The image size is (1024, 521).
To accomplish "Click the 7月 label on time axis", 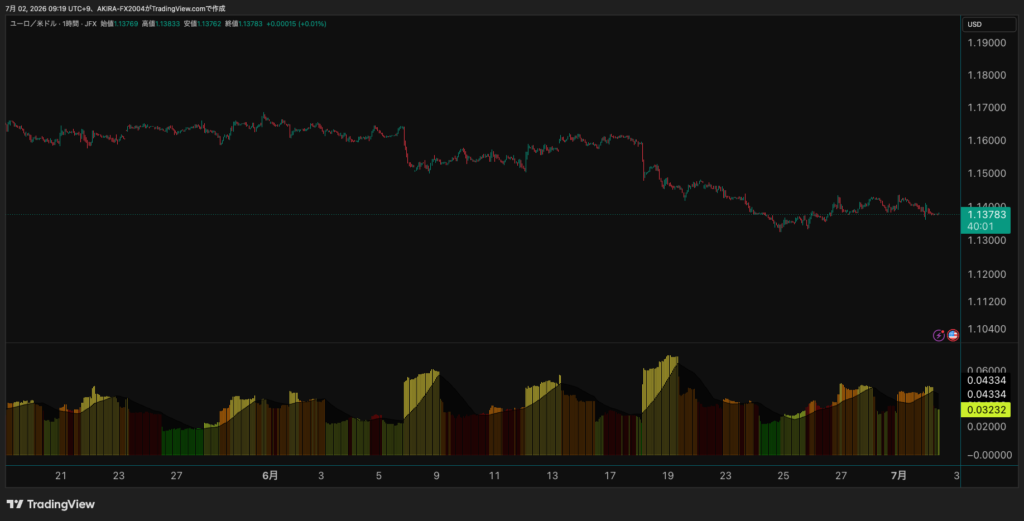I will point(899,476).
